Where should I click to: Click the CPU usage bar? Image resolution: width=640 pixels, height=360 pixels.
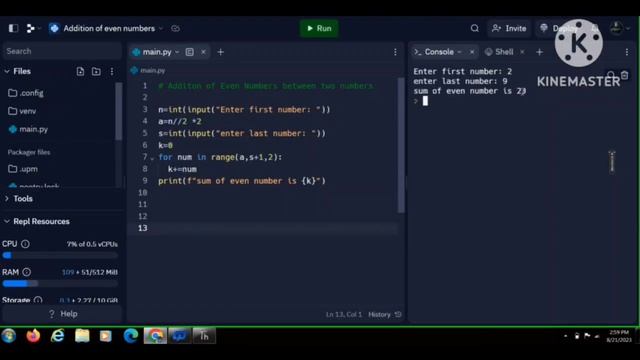(x=60, y=256)
